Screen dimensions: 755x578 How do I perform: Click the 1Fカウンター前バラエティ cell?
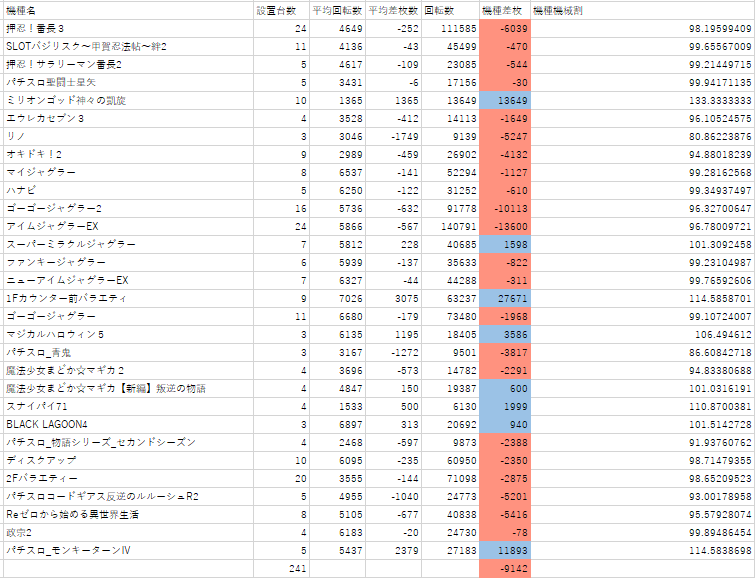128,299
